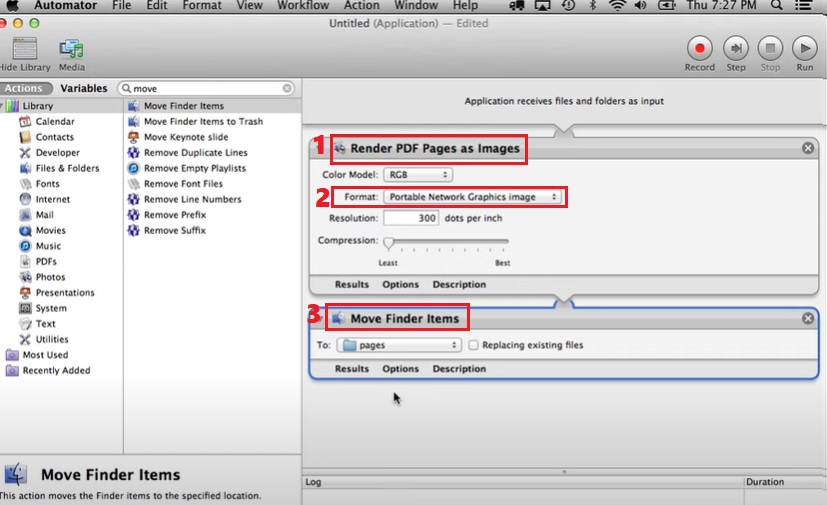The width and height of the screenshot is (827, 505).
Task: Open Spotlight search in the menu bar
Action: 776,6
